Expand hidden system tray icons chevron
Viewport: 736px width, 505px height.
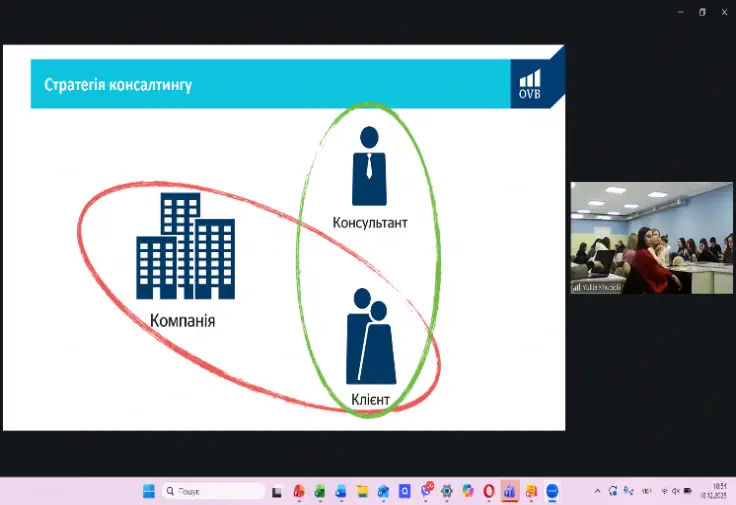598,491
